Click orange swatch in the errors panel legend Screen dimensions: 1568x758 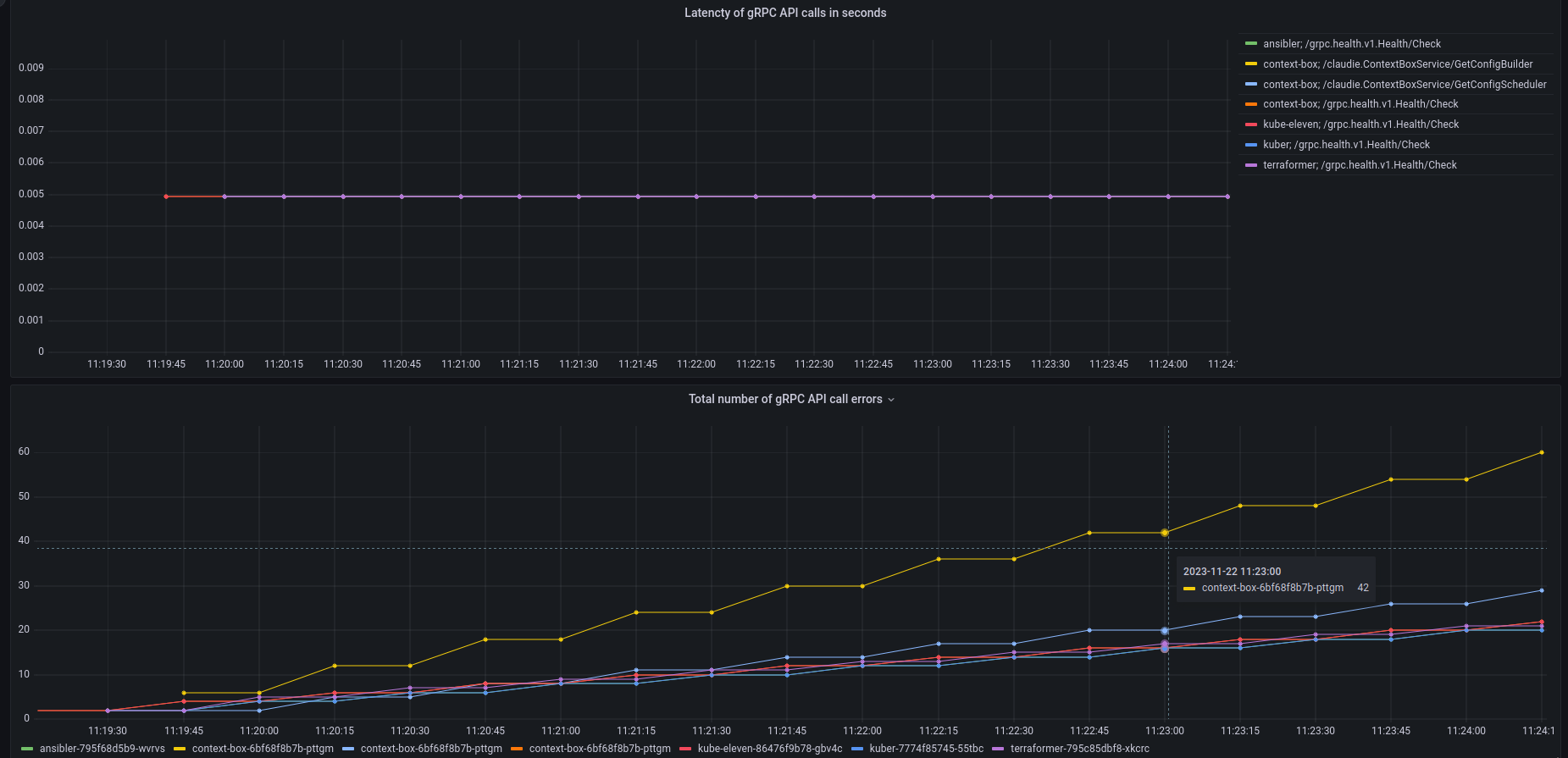point(517,749)
